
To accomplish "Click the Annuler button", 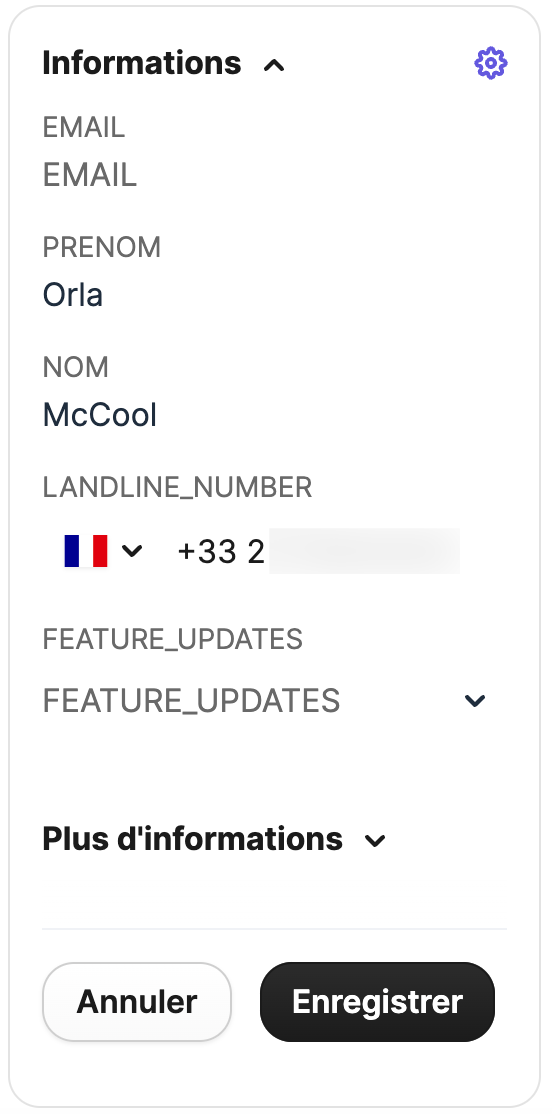I will tap(137, 1002).
